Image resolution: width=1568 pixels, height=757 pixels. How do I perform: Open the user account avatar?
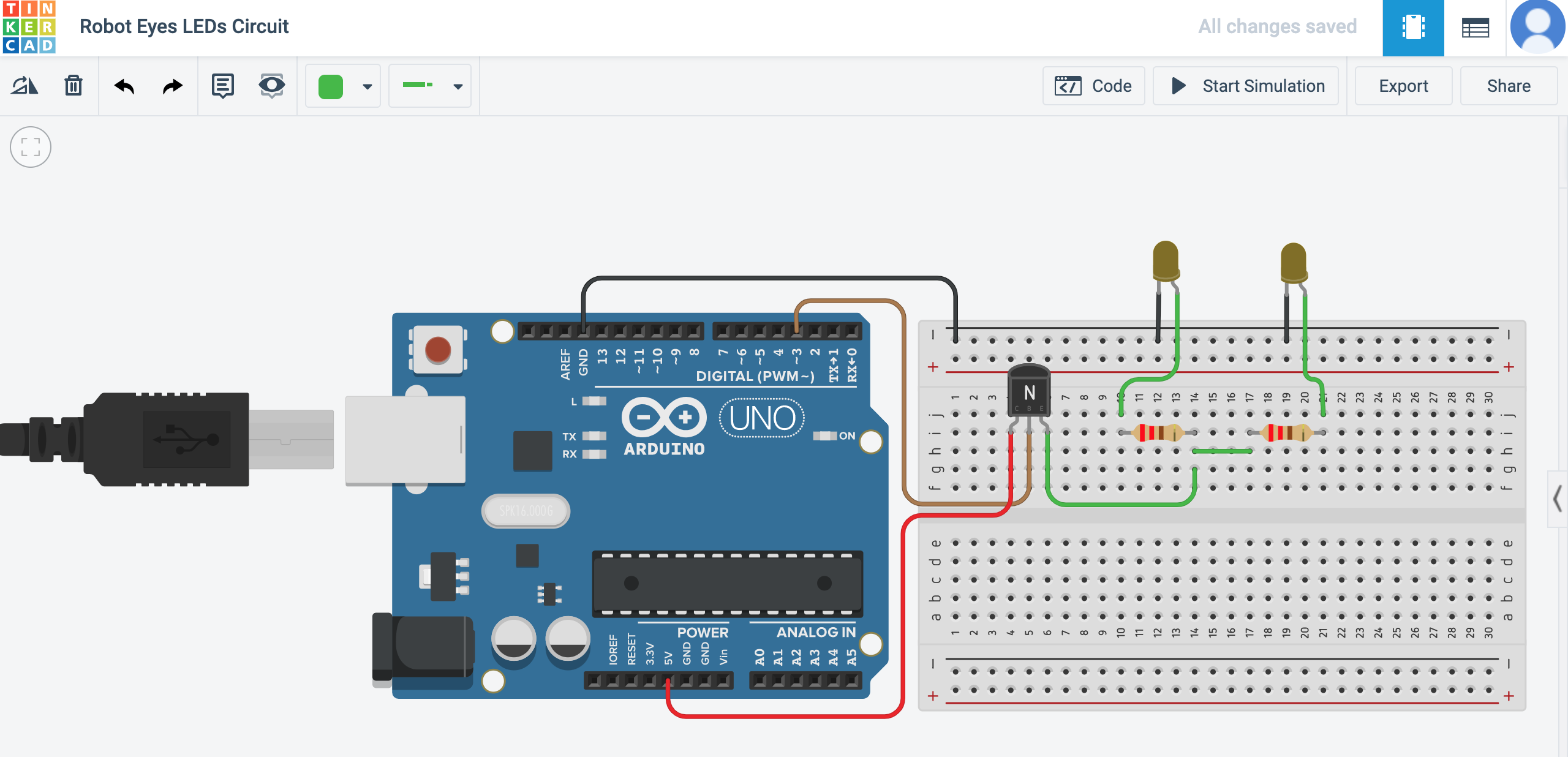tap(1537, 26)
